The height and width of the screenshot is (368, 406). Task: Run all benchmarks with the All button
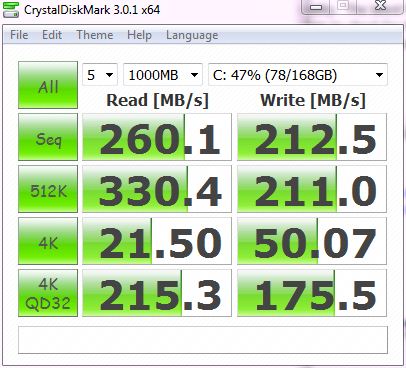(x=48, y=85)
